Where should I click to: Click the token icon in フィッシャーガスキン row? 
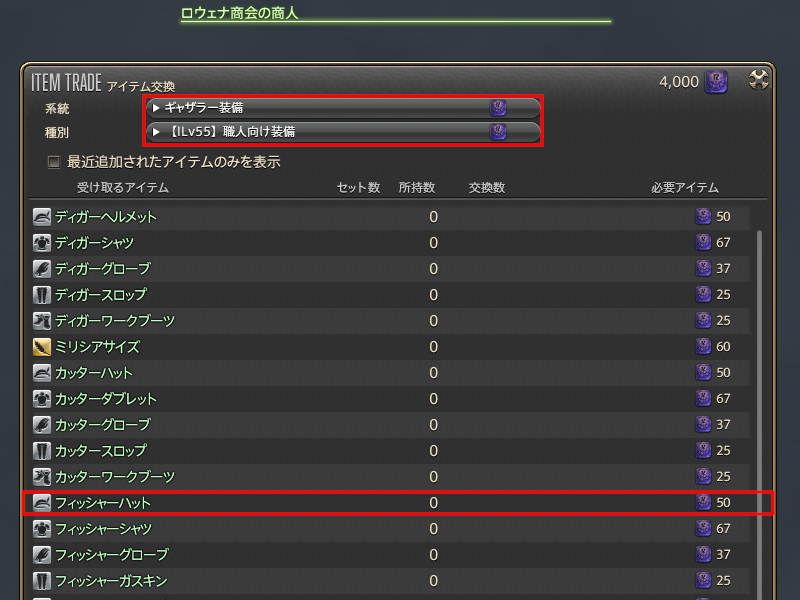[703, 581]
